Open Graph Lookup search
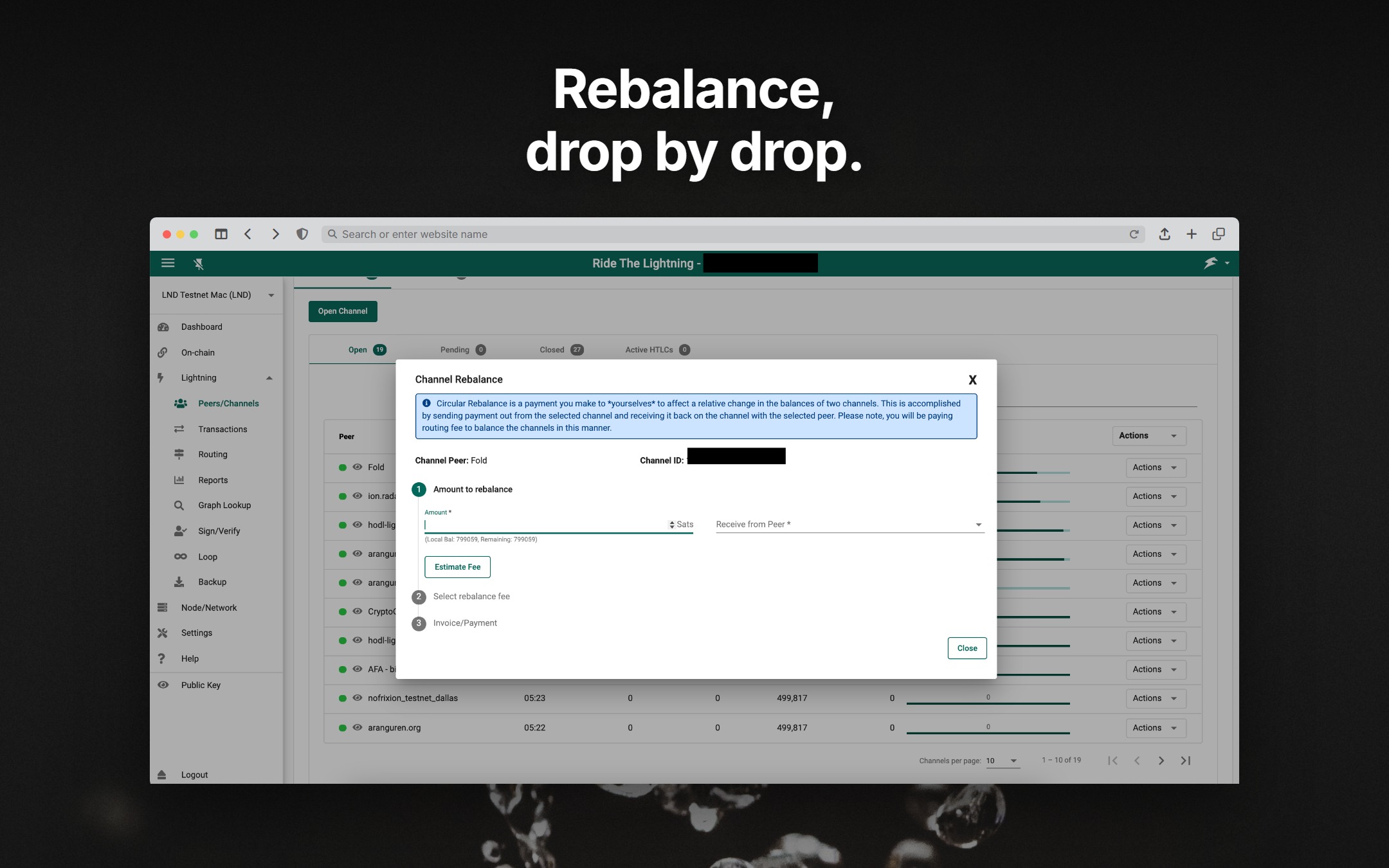Screen dimensions: 1389x868 coord(224,505)
